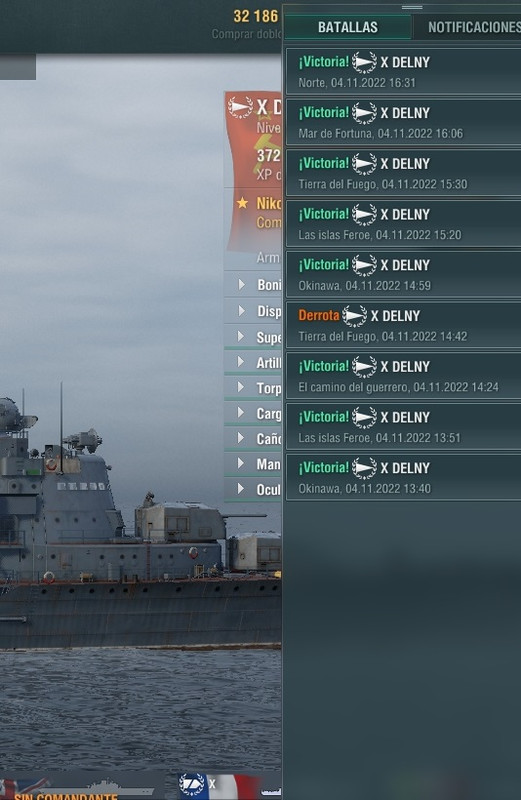Click destroyer icon in Norte 16:31 battle
The width and height of the screenshot is (521, 800).
click(x=364, y=63)
